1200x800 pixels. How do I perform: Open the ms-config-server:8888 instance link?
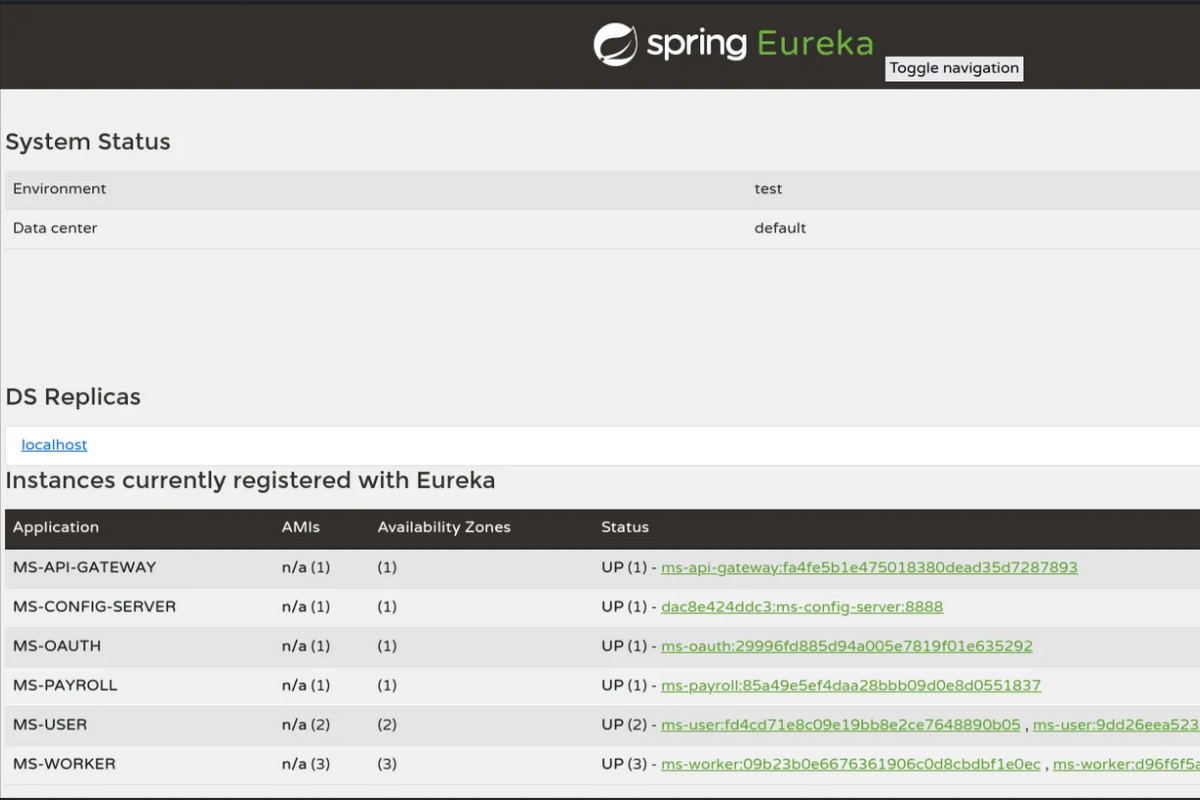(802, 607)
